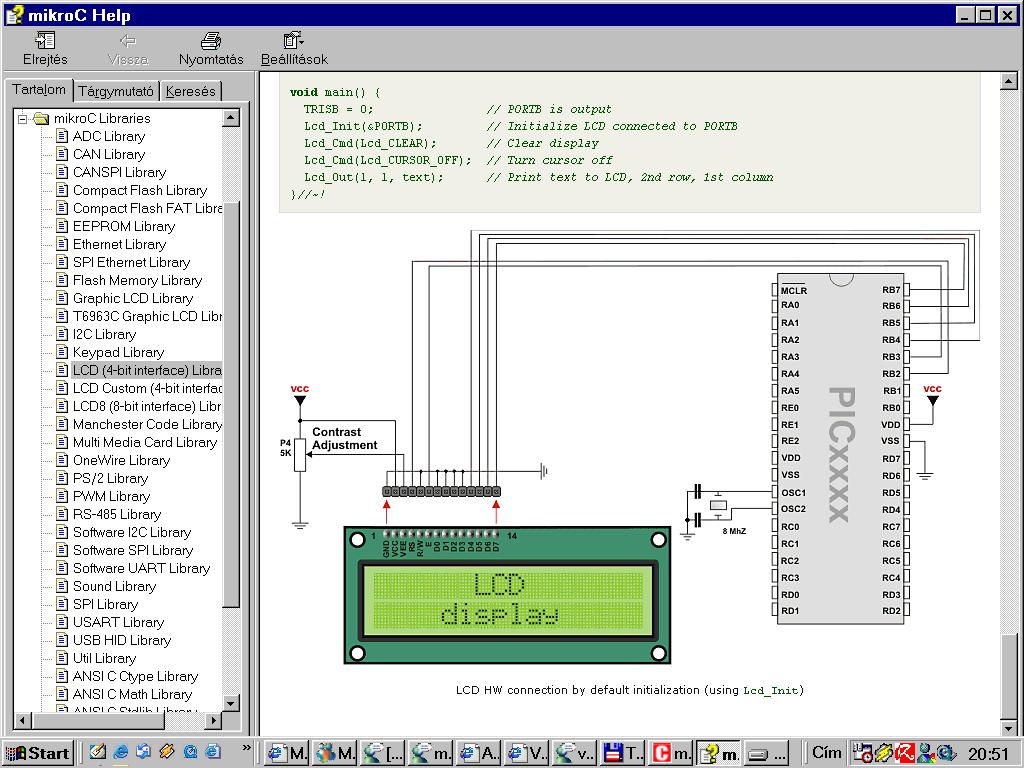
Task: Click the Internet Explorer quick launch icon
Action: [121, 752]
